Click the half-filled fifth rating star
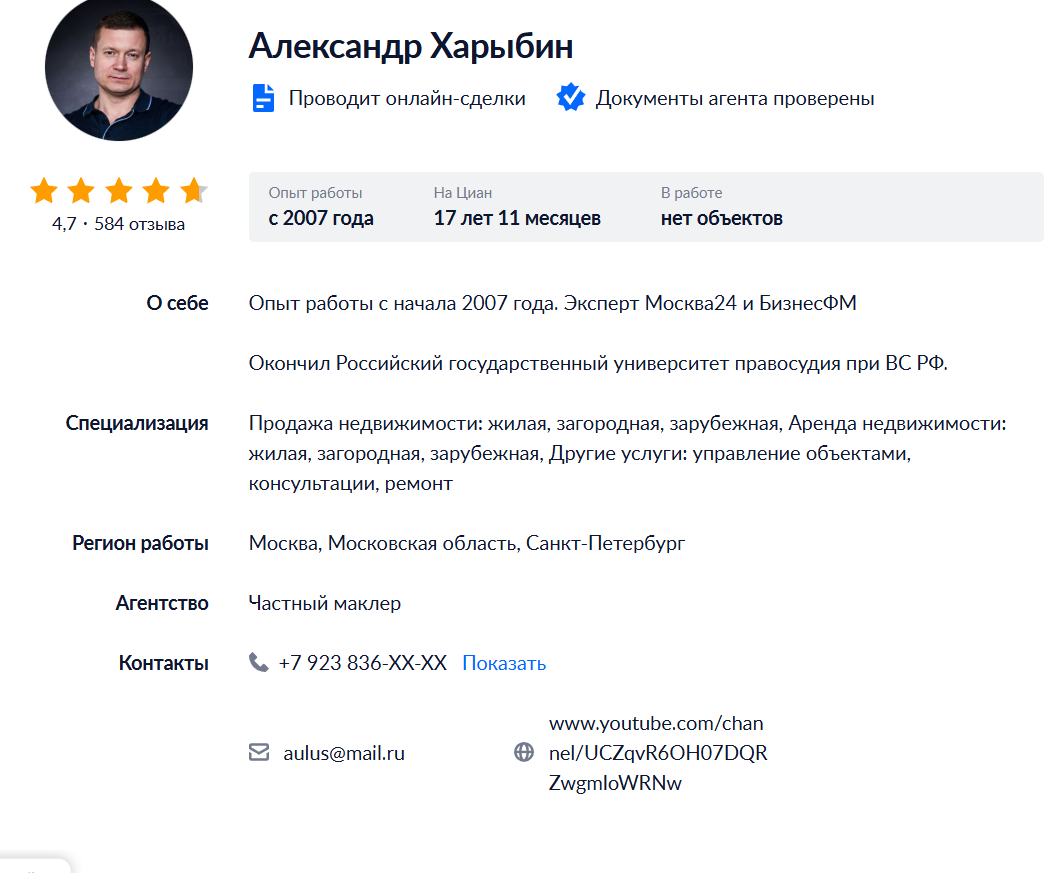 tap(193, 190)
